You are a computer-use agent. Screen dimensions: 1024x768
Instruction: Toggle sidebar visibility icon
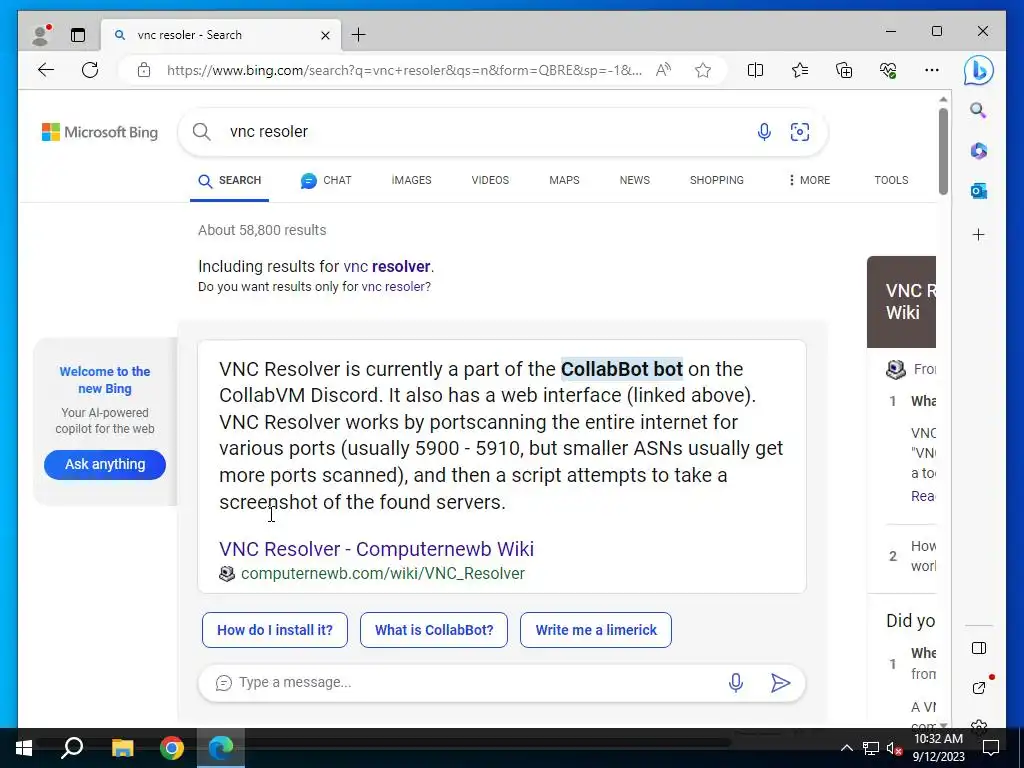point(978,648)
